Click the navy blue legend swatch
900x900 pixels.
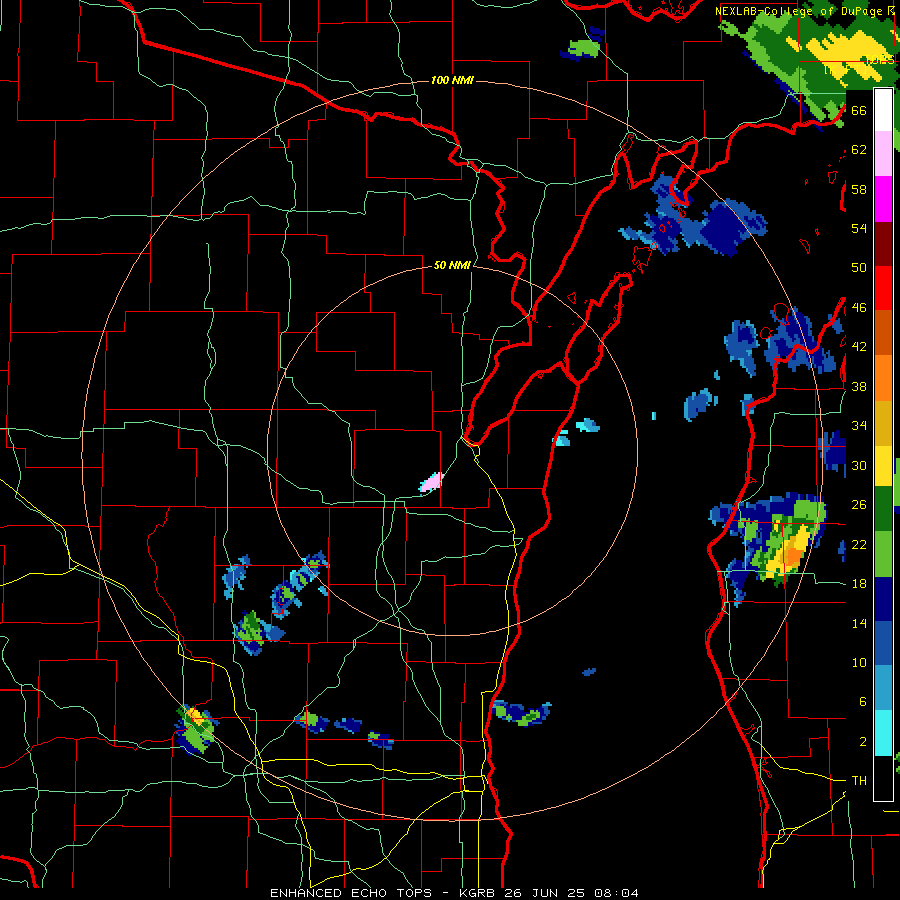[883, 599]
